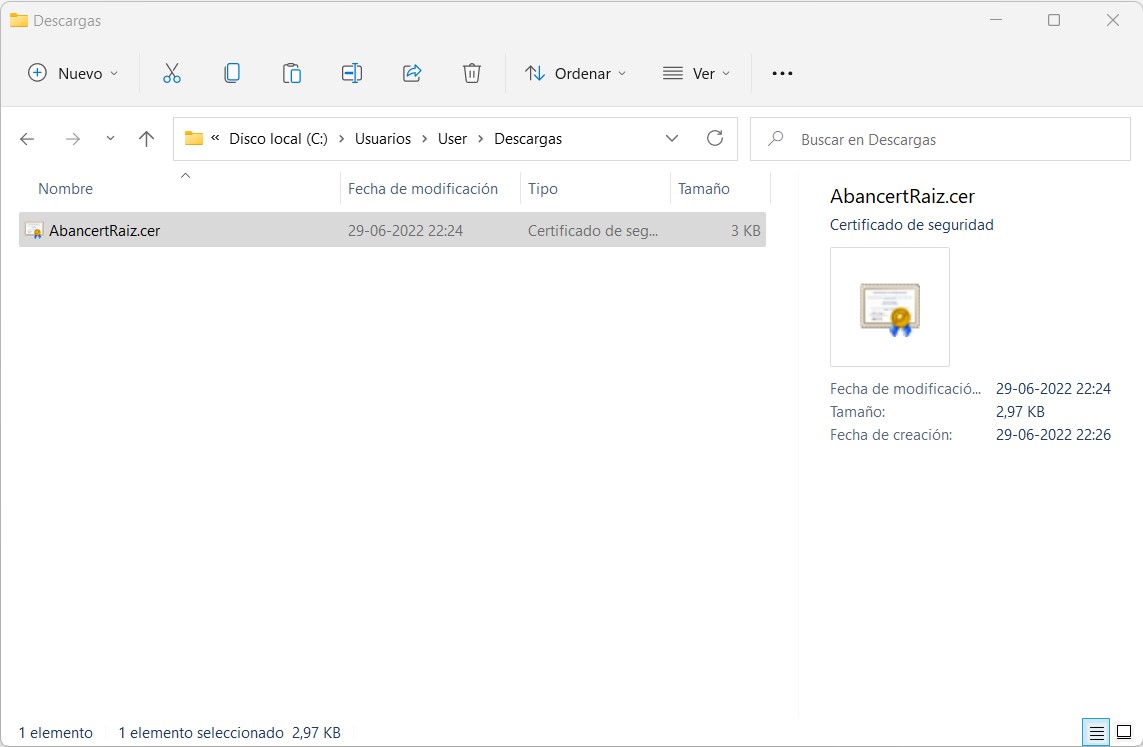Click the Copy icon in toolbar
The image size is (1143, 747).
point(232,73)
